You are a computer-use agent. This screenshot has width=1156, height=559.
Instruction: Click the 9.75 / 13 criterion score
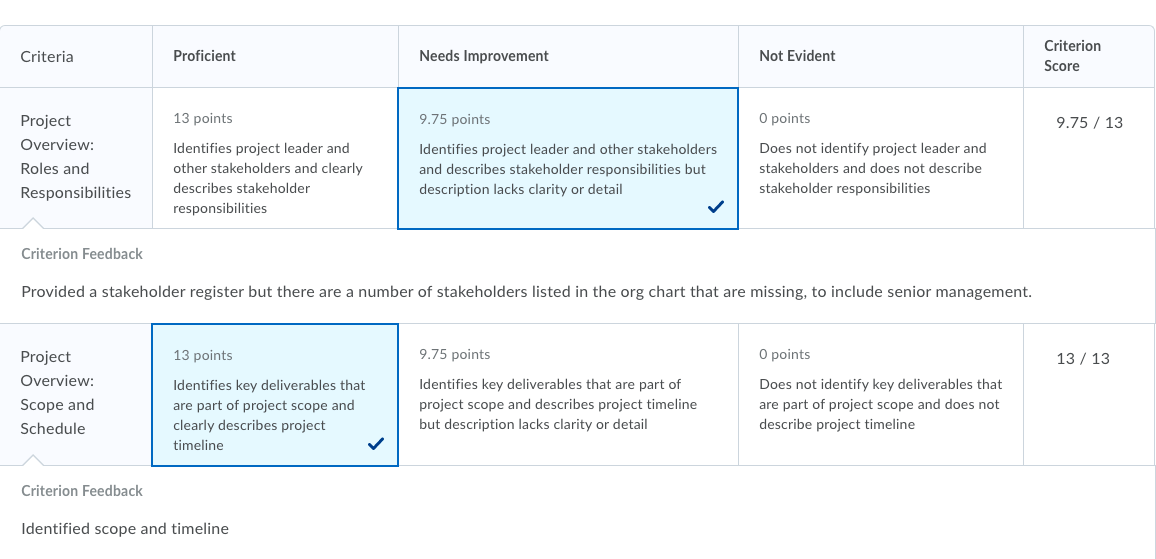(x=1089, y=123)
